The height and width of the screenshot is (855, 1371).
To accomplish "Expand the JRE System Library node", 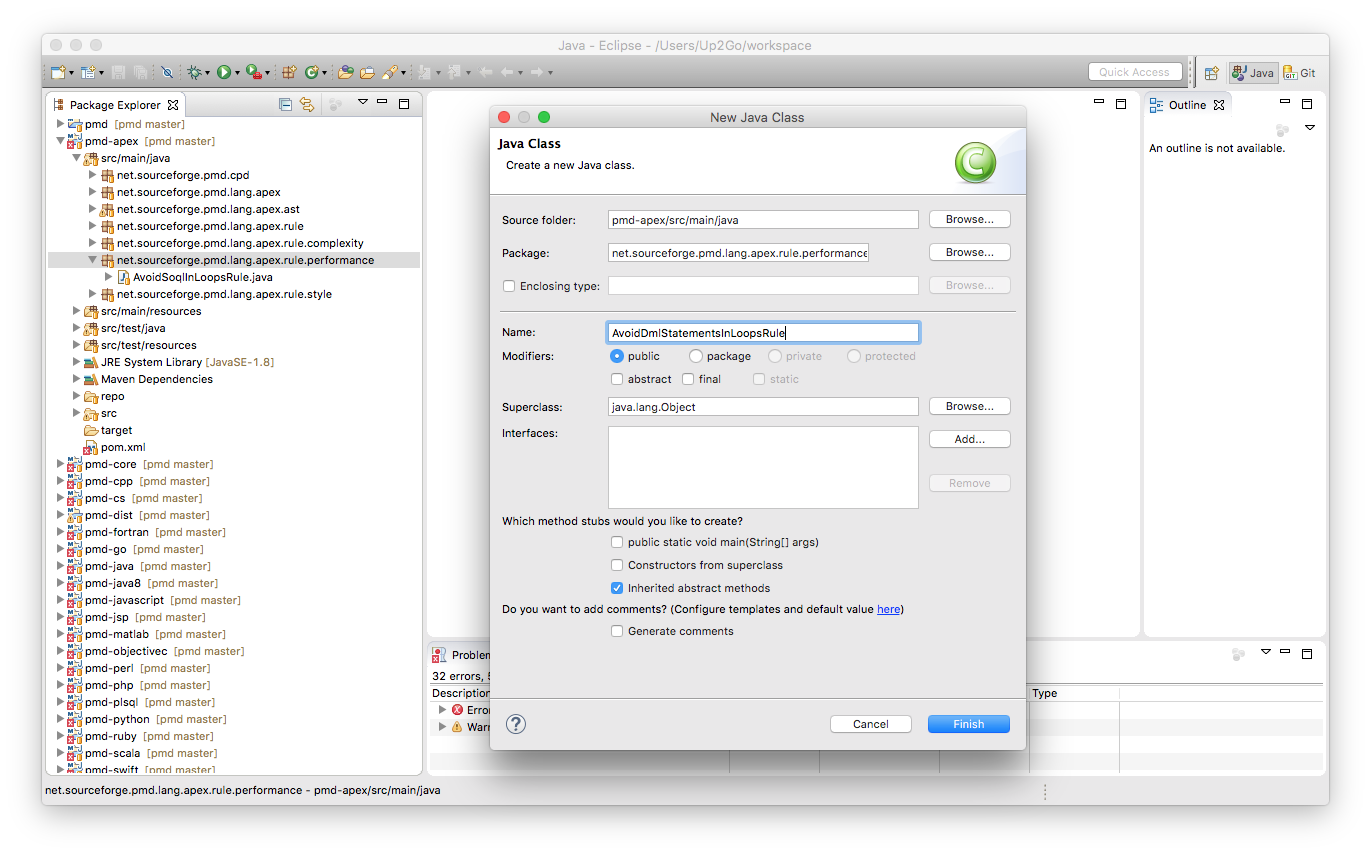I will [76, 362].
